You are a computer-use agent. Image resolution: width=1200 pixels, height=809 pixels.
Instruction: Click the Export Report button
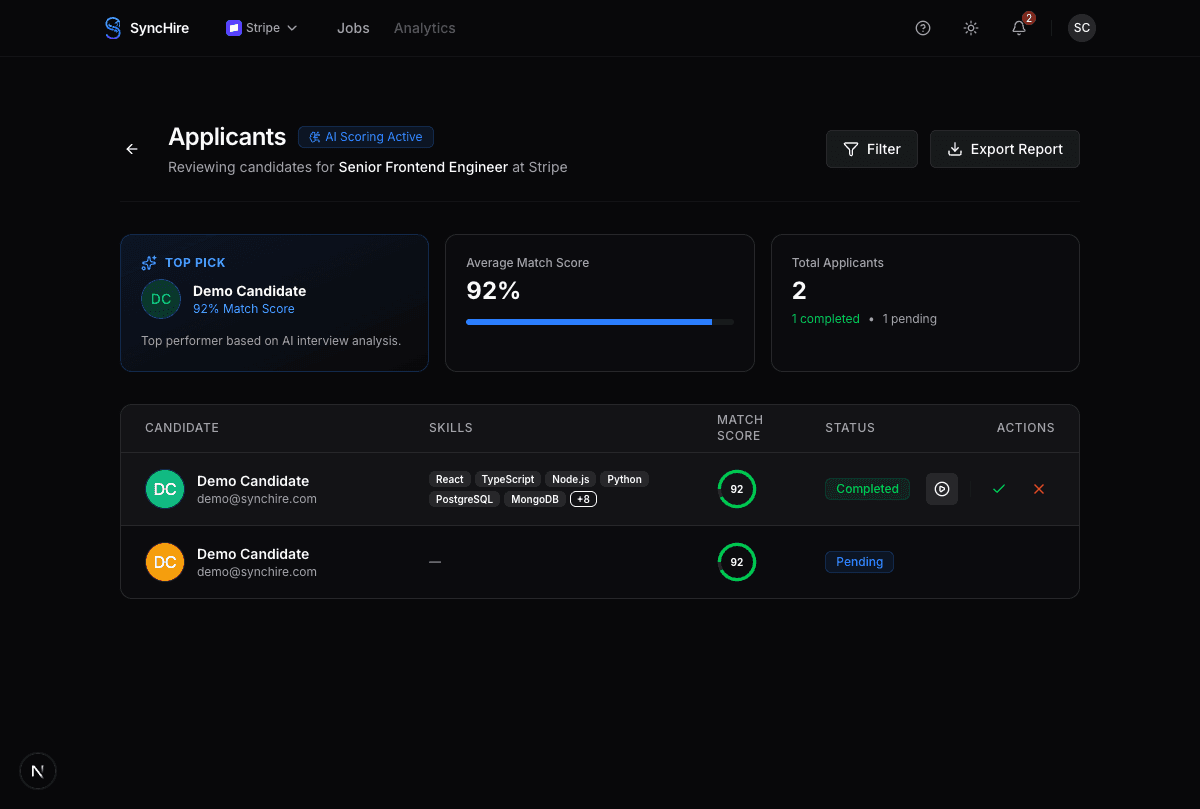click(x=1004, y=149)
